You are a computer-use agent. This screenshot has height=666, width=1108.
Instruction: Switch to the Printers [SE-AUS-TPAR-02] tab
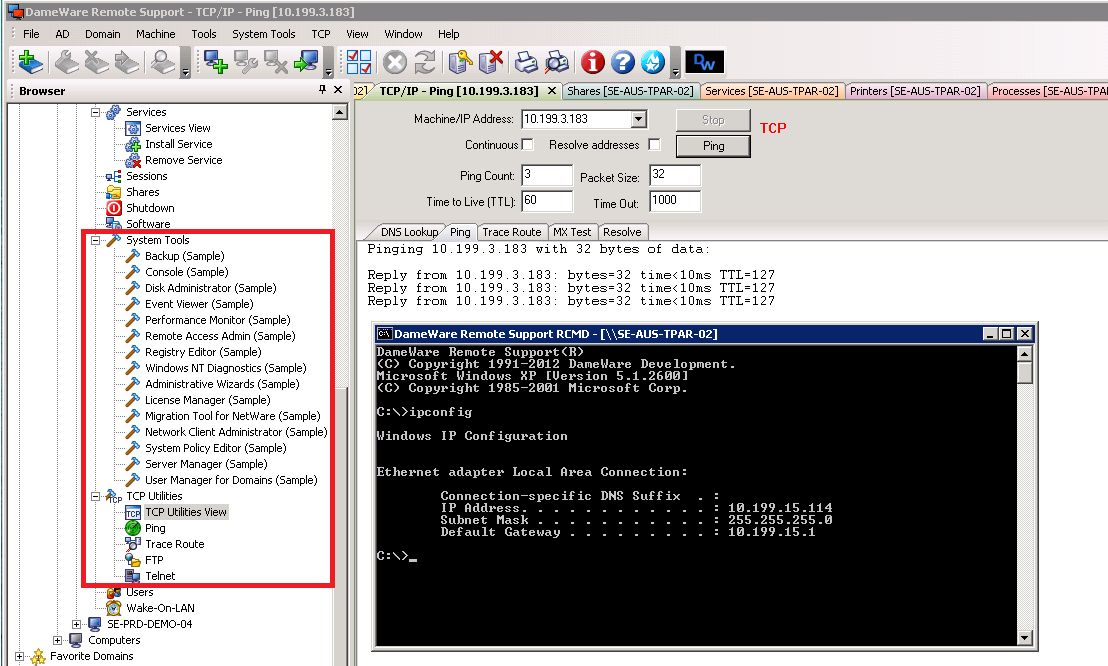click(x=915, y=91)
